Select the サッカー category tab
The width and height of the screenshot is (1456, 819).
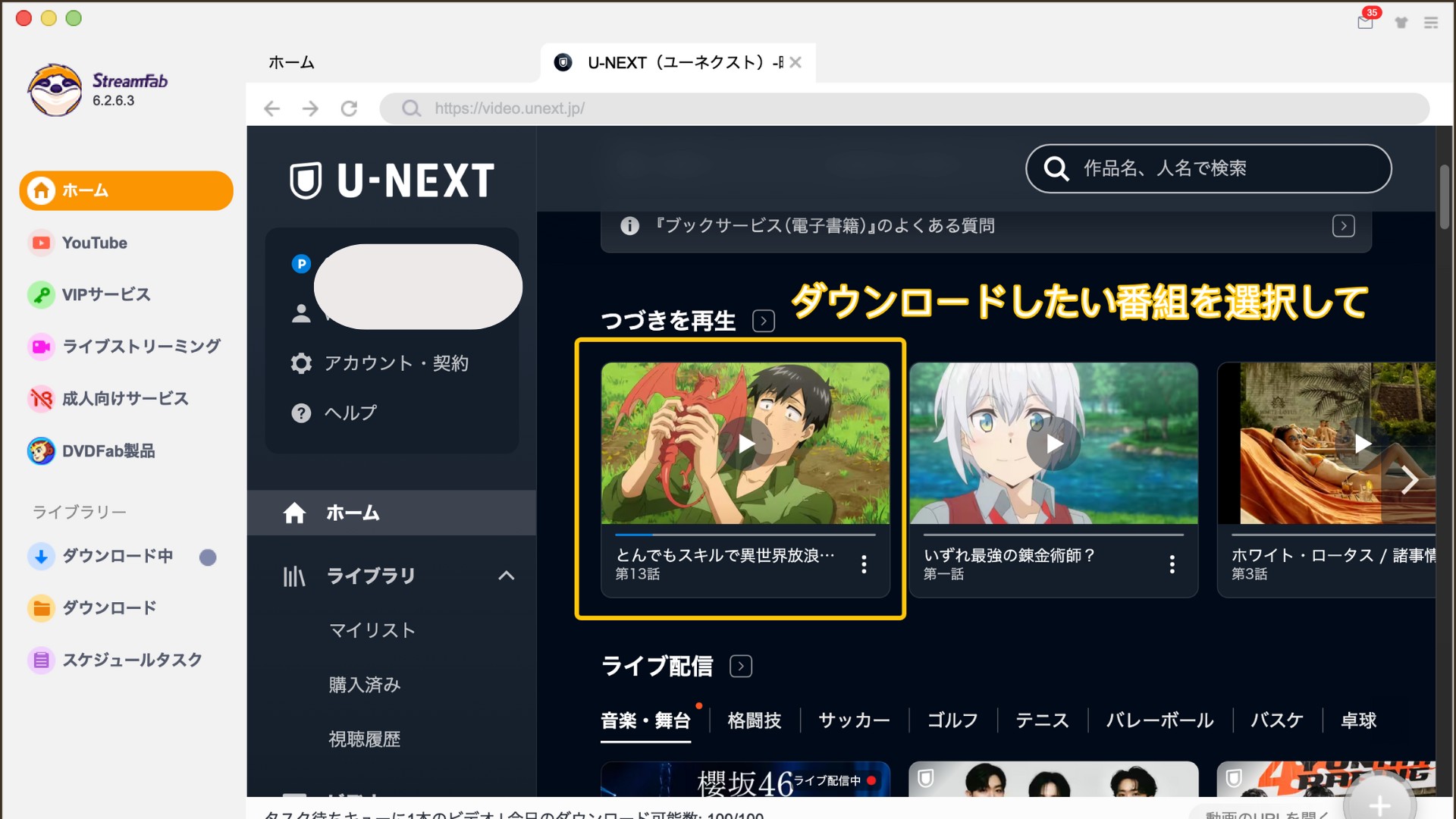coord(852,721)
